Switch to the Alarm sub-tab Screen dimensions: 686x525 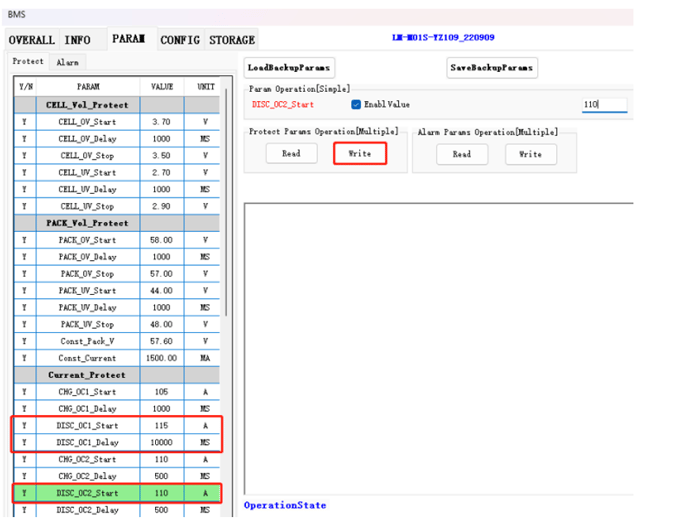tap(67, 62)
